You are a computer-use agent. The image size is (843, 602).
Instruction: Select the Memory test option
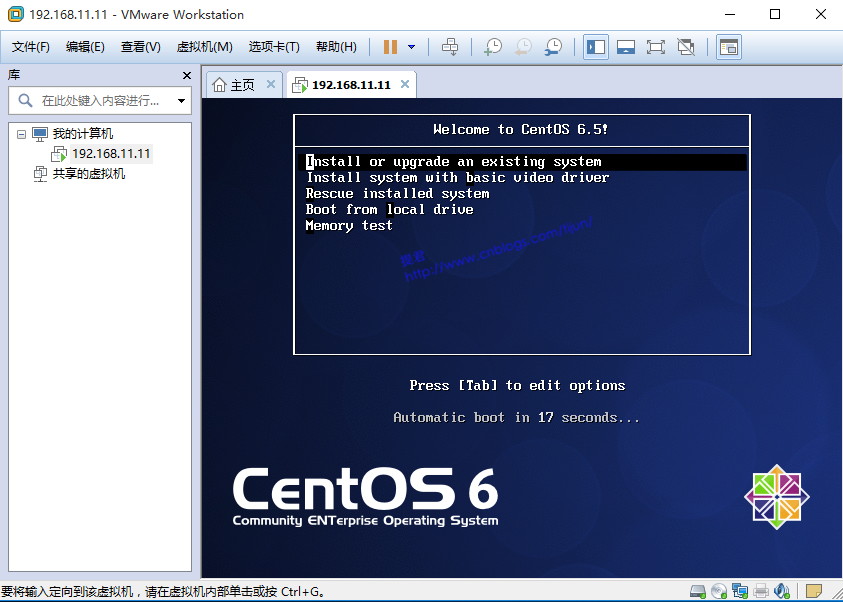pos(349,226)
